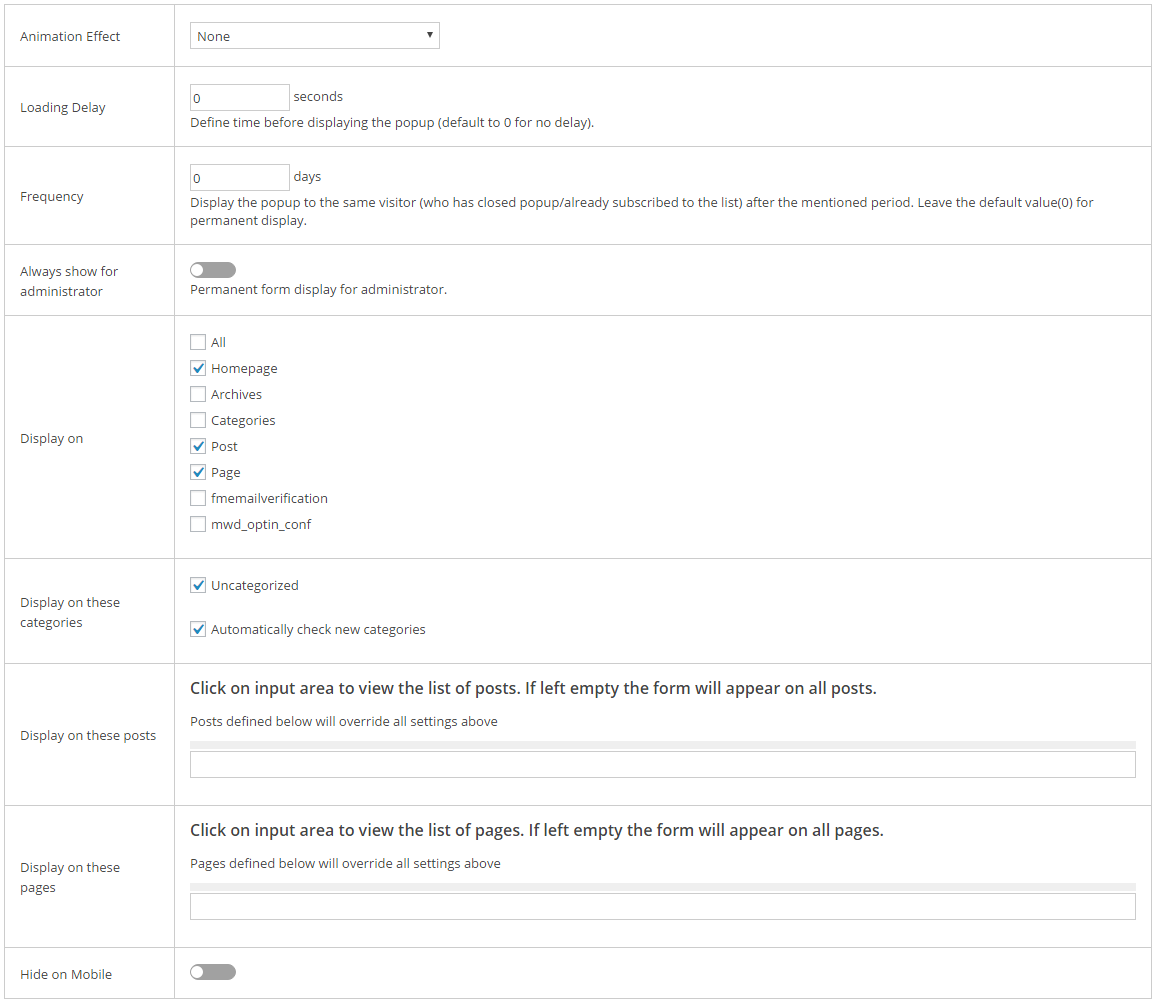Turn on the Hide on Mobile toggle

(213, 972)
